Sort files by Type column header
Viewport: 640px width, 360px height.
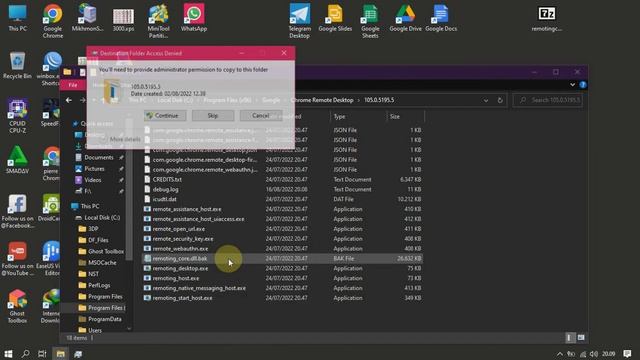point(339,117)
